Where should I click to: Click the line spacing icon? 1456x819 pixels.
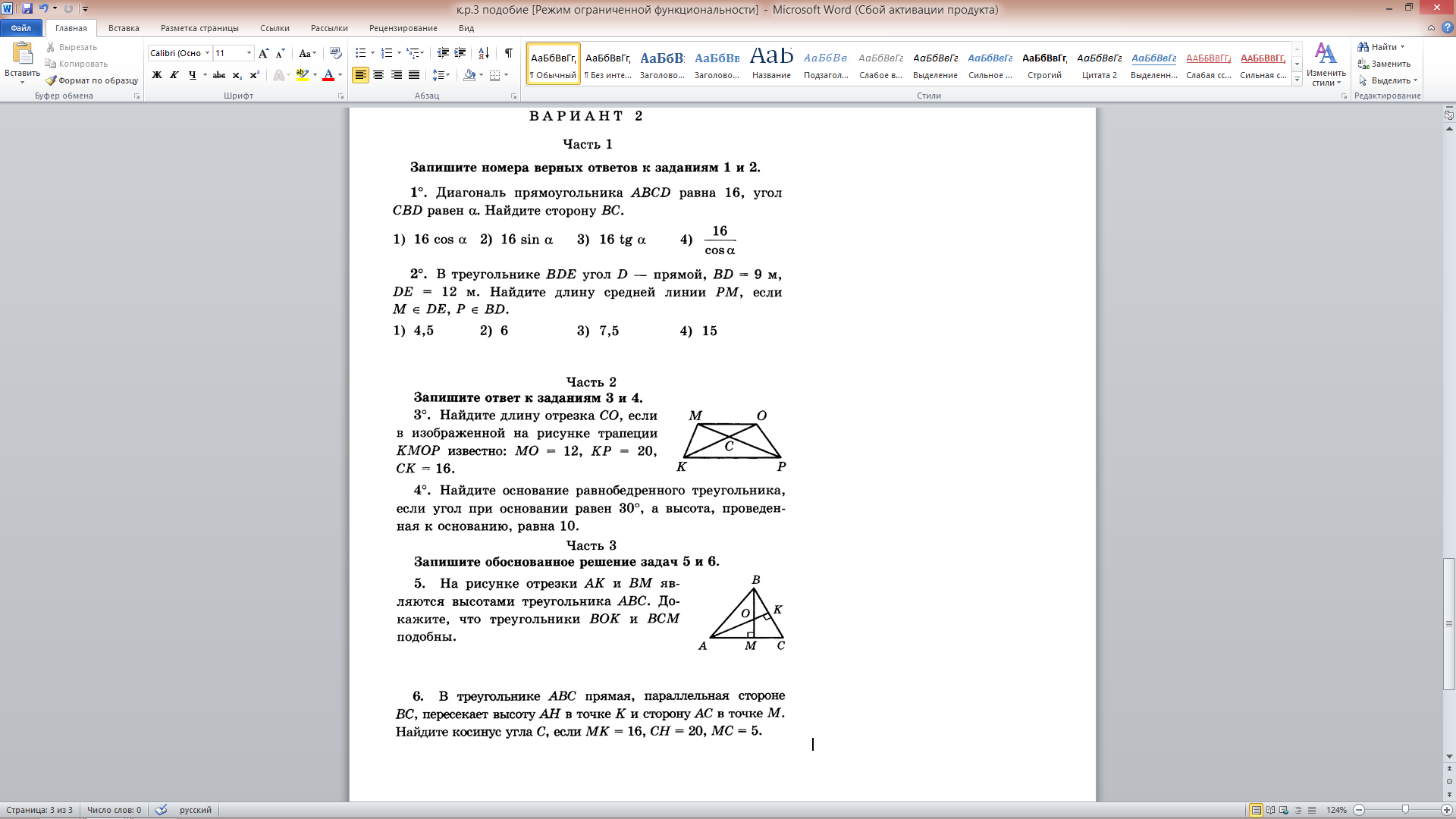438,75
